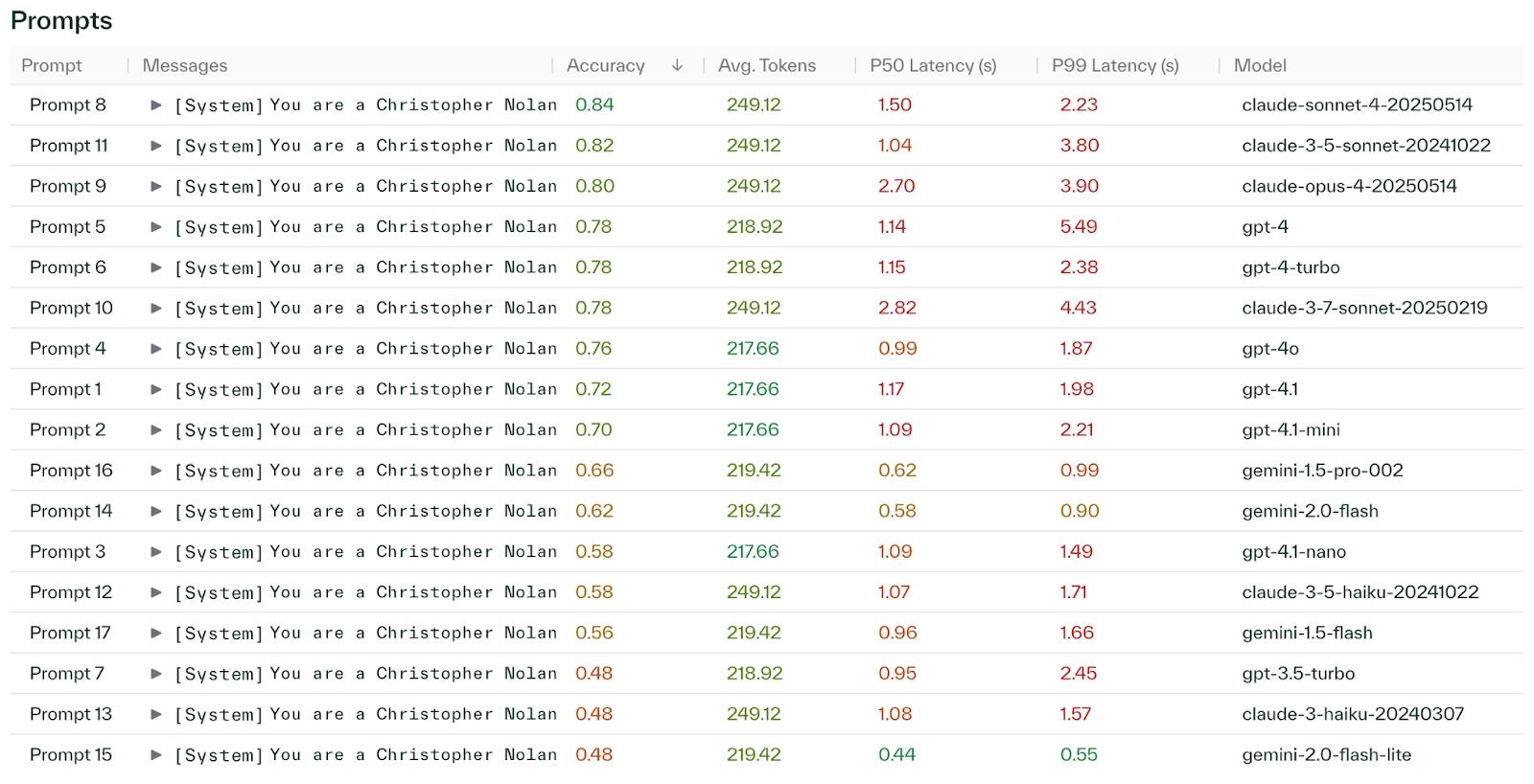The width and height of the screenshot is (1534, 784).
Task: Select the gemini-2.0-flash-lite model cell
Action: [x=1326, y=755]
